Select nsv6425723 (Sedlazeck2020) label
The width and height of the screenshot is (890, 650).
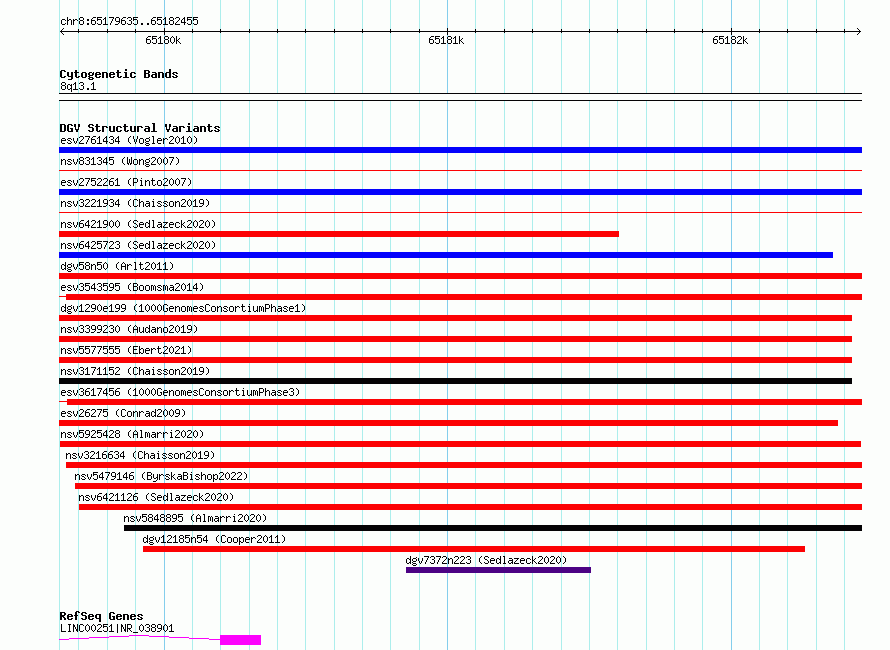[x=138, y=245]
